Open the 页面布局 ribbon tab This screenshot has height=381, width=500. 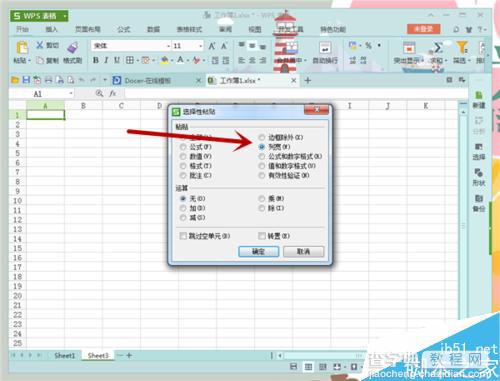click(88, 29)
